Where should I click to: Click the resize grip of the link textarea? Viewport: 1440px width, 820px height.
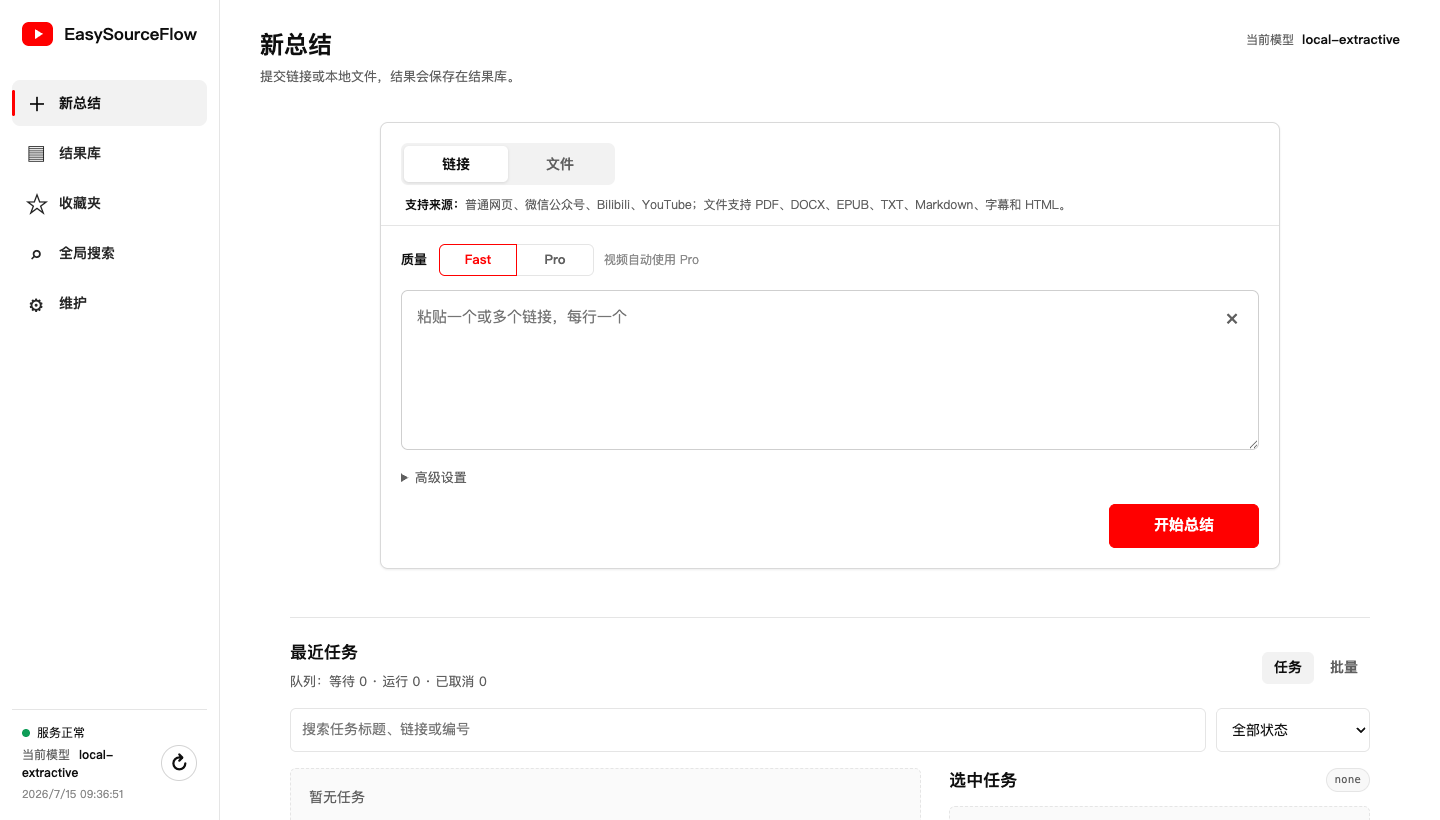[x=1252, y=443]
